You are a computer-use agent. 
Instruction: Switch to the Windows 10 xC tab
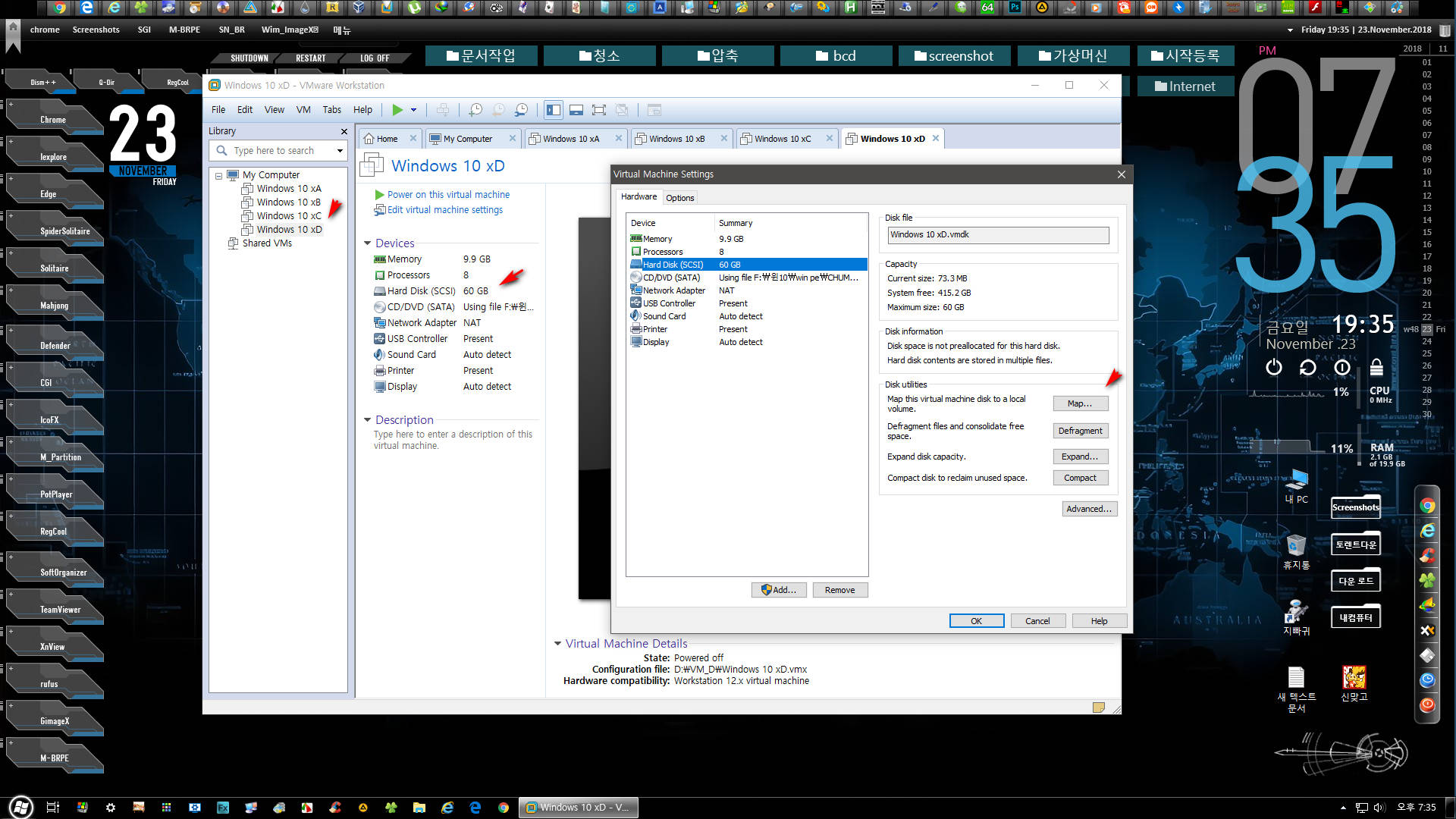pyautogui.click(x=783, y=139)
